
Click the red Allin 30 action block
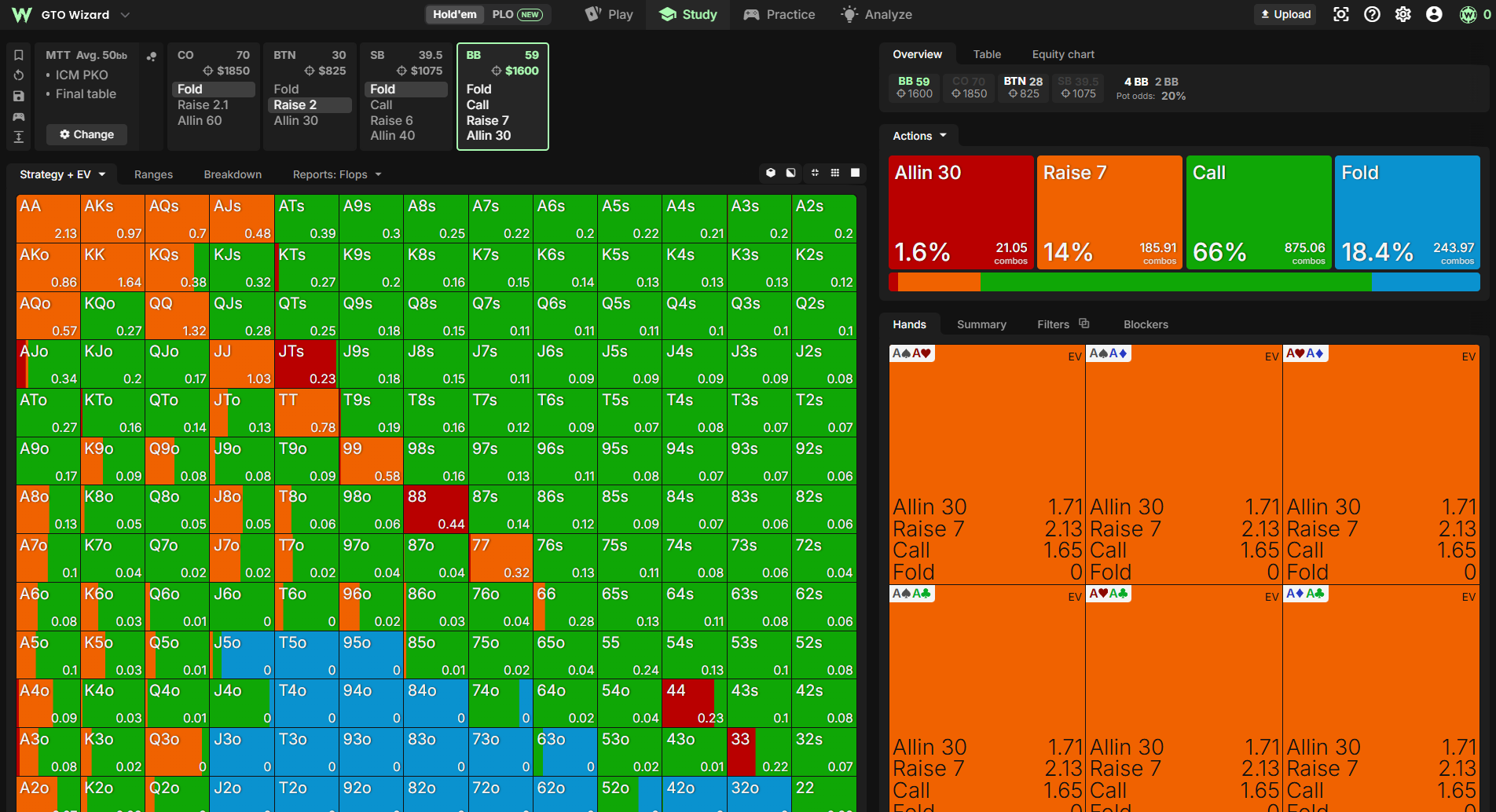click(961, 212)
